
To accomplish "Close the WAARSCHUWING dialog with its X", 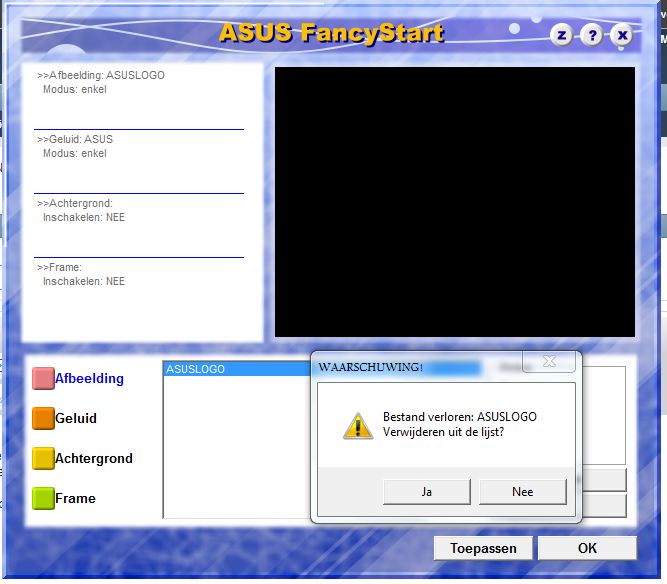I will coord(549,362).
